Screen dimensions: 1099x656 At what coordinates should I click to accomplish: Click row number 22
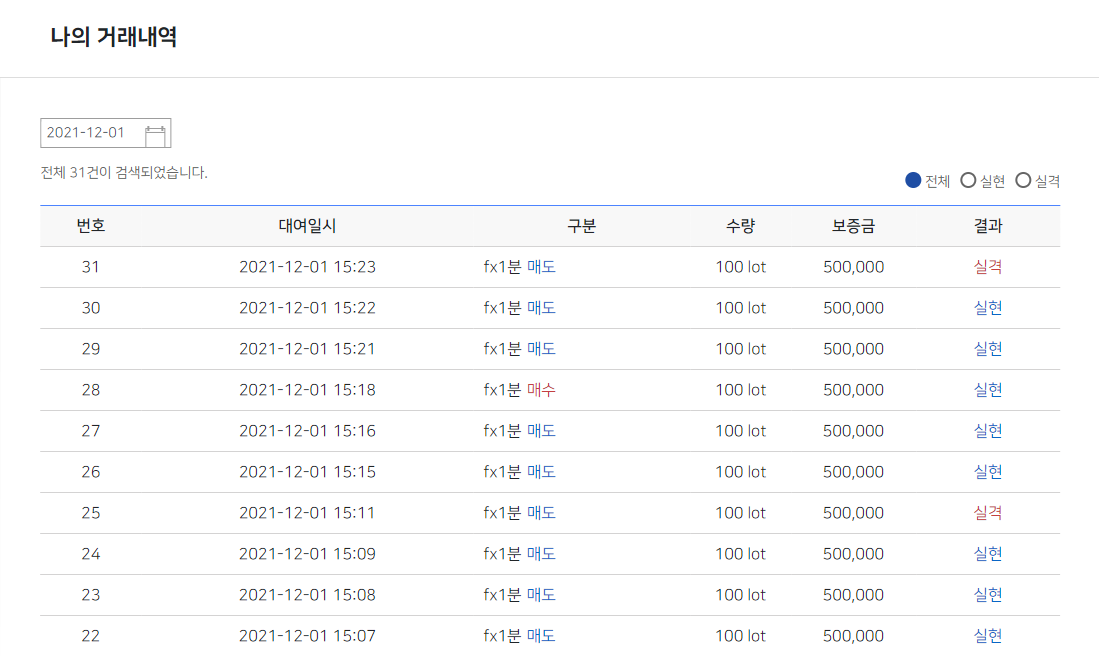click(x=90, y=636)
